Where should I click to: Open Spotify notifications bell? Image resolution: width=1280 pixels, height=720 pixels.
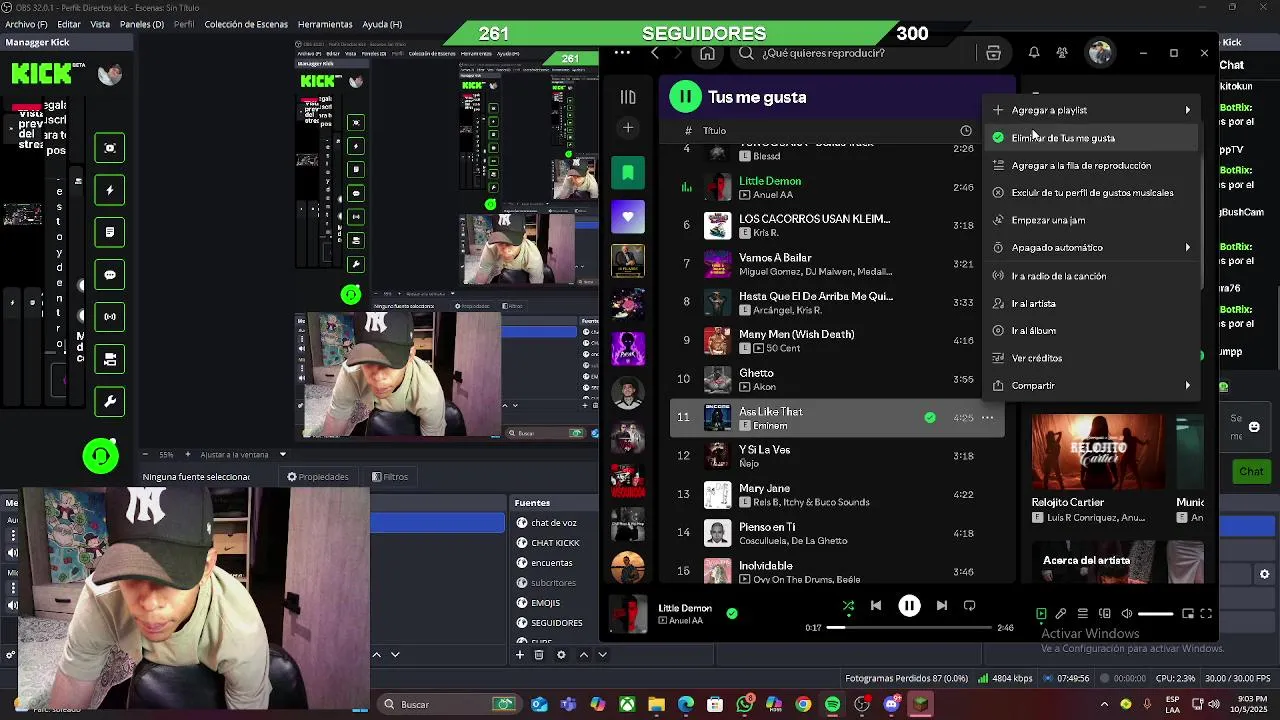click(x=1034, y=53)
